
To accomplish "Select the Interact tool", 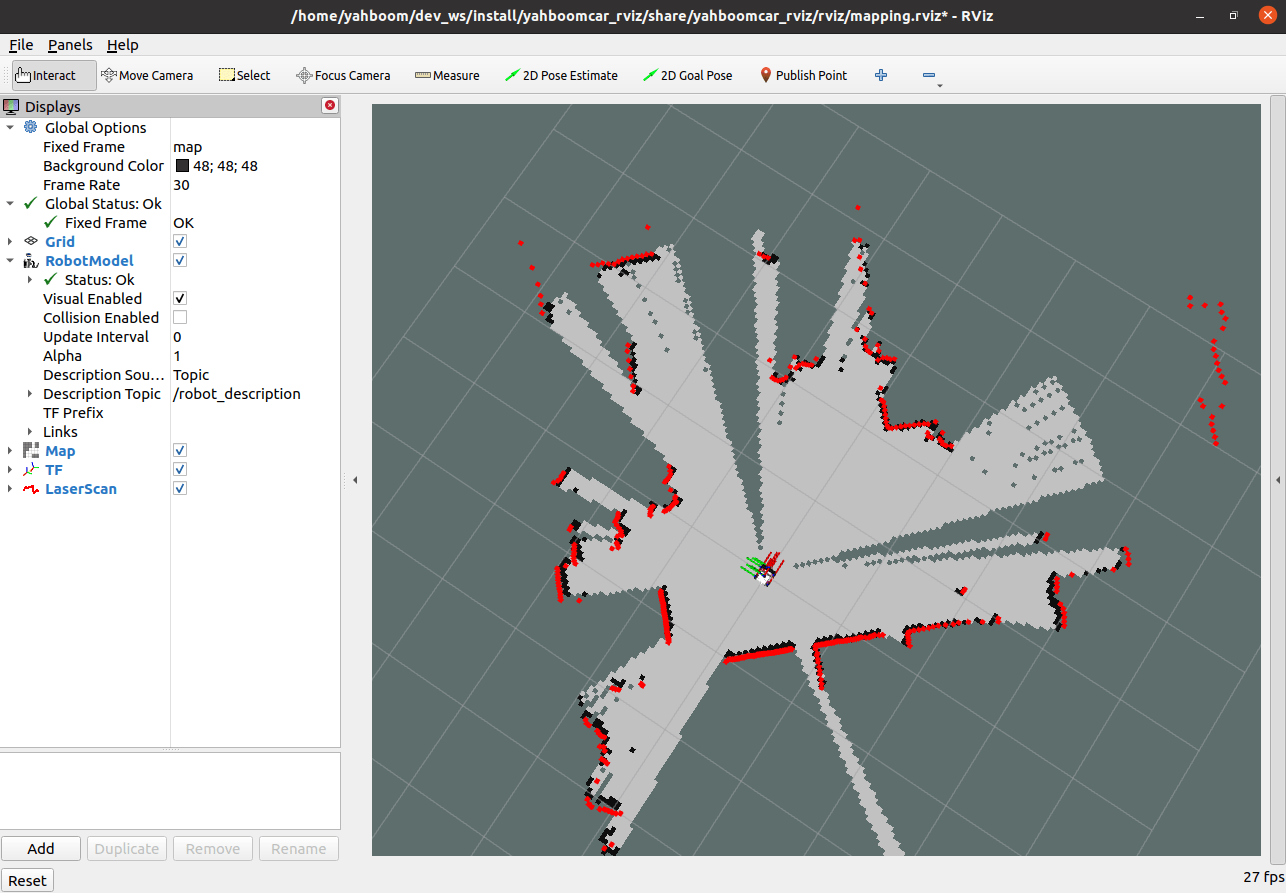I will point(54,75).
